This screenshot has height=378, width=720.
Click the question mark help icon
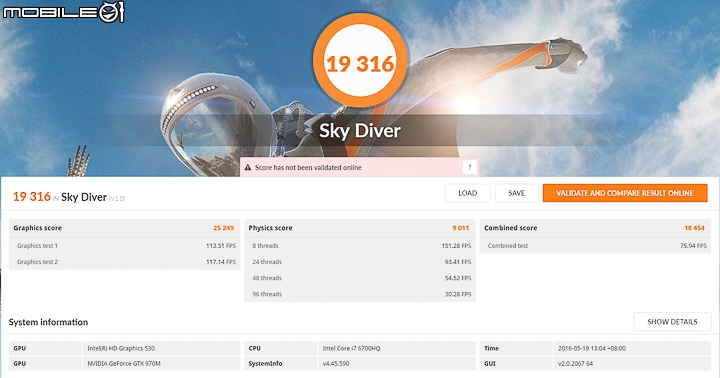coord(469,168)
